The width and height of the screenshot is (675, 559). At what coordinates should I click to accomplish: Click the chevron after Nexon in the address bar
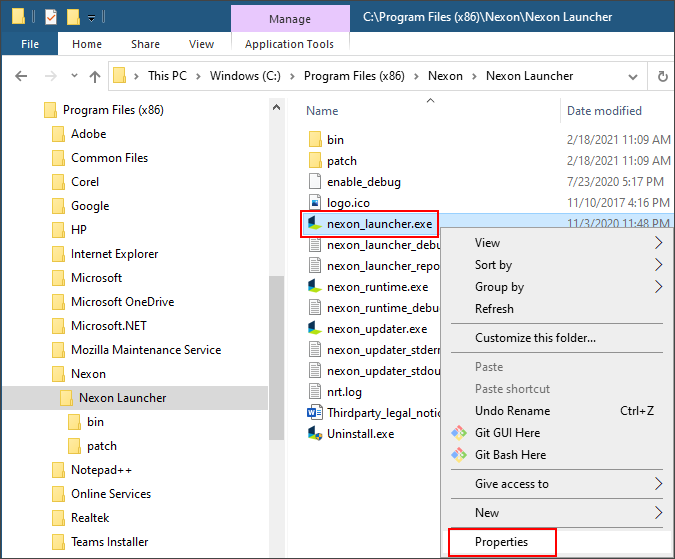tap(474, 77)
